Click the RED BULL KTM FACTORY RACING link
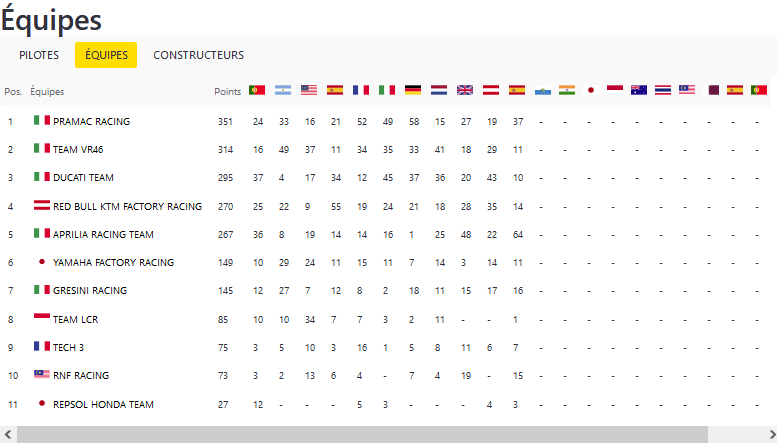This screenshot has height=446, width=777. (127, 207)
